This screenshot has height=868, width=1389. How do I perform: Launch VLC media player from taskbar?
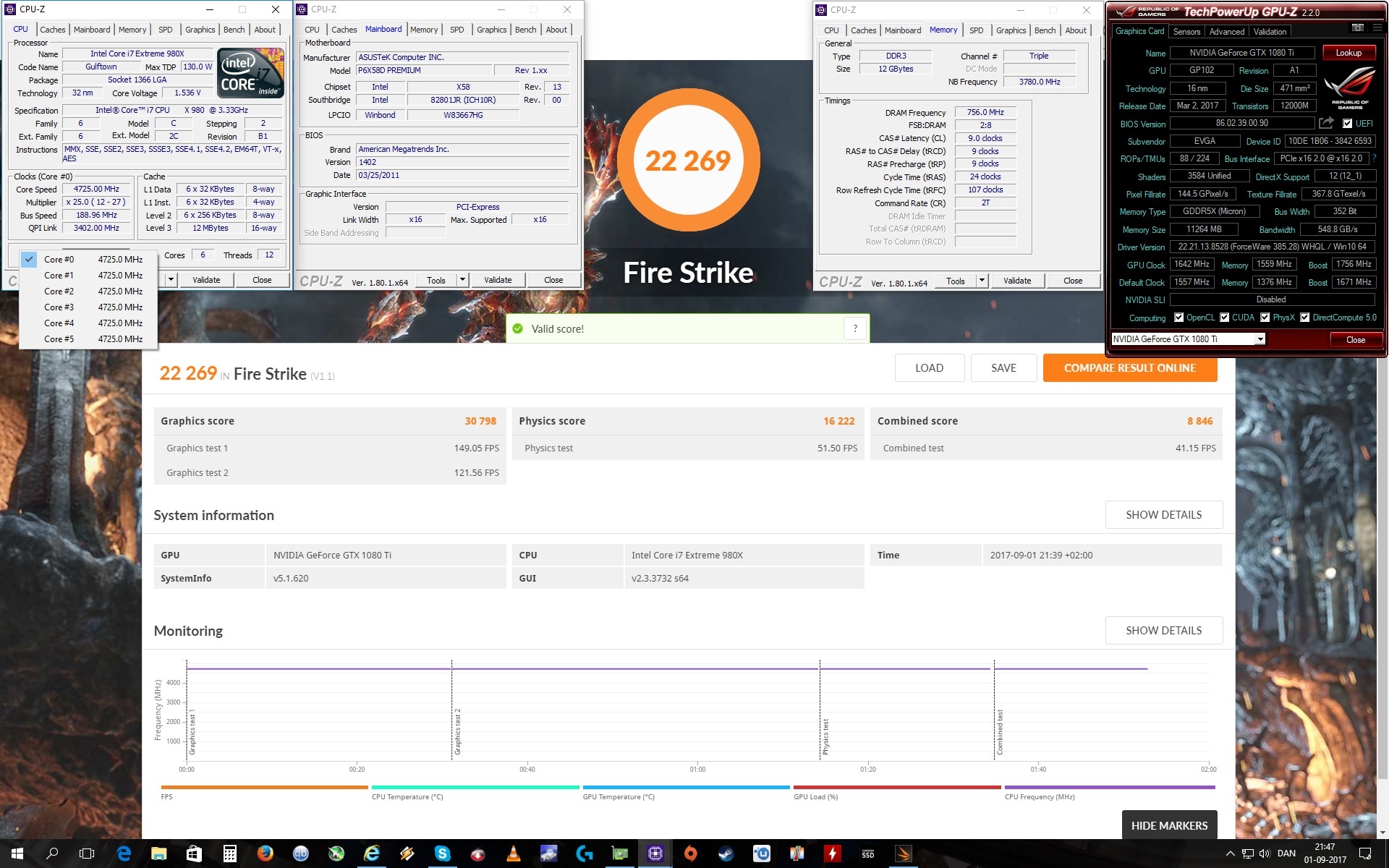(514, 854)
